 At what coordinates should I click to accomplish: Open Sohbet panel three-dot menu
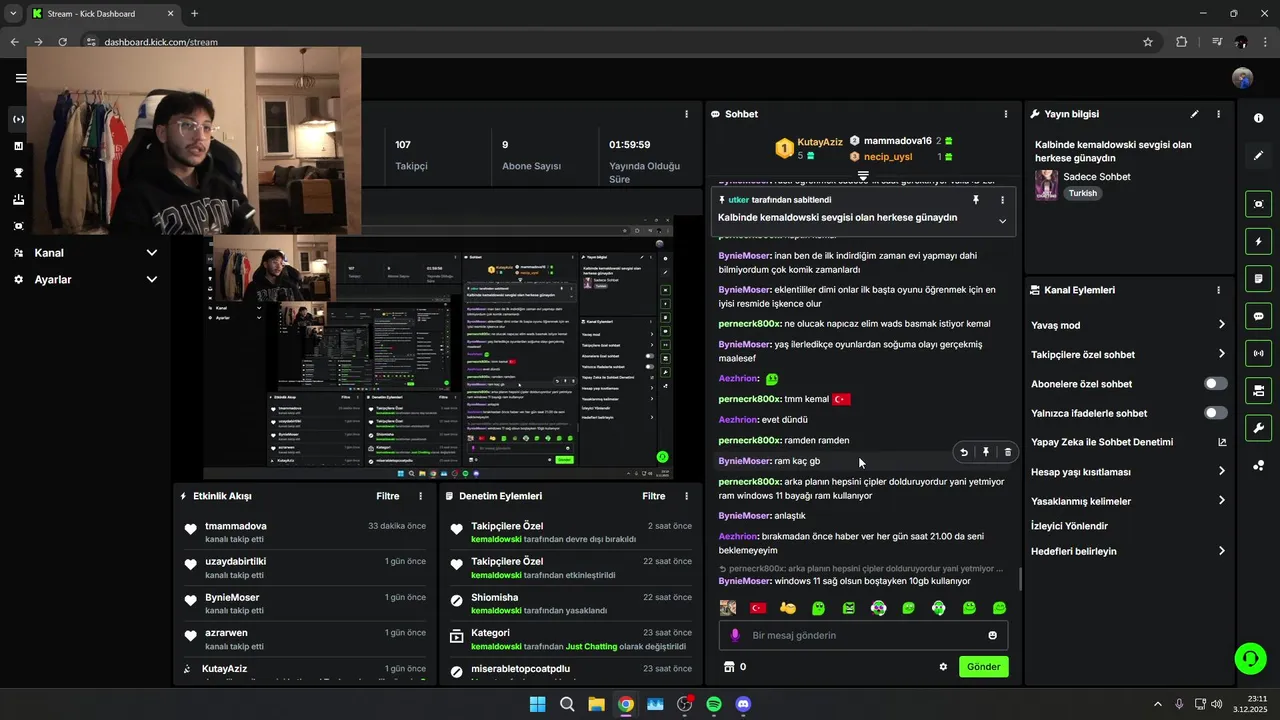click(1006, 114)
